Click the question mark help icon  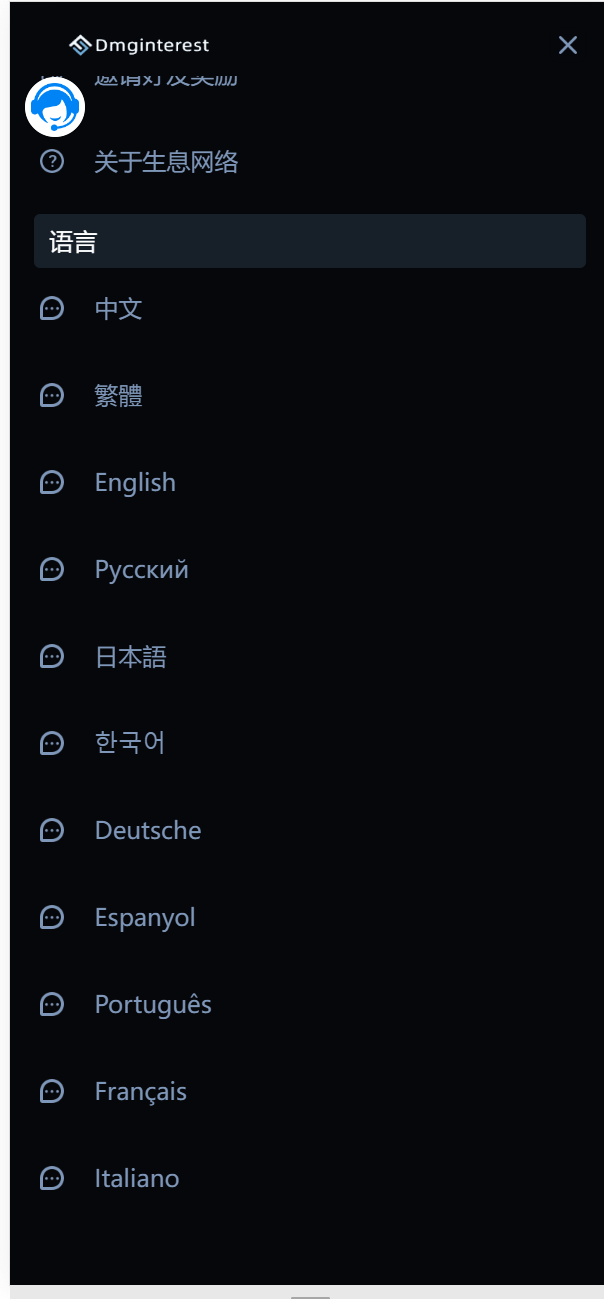coord(52,161)
